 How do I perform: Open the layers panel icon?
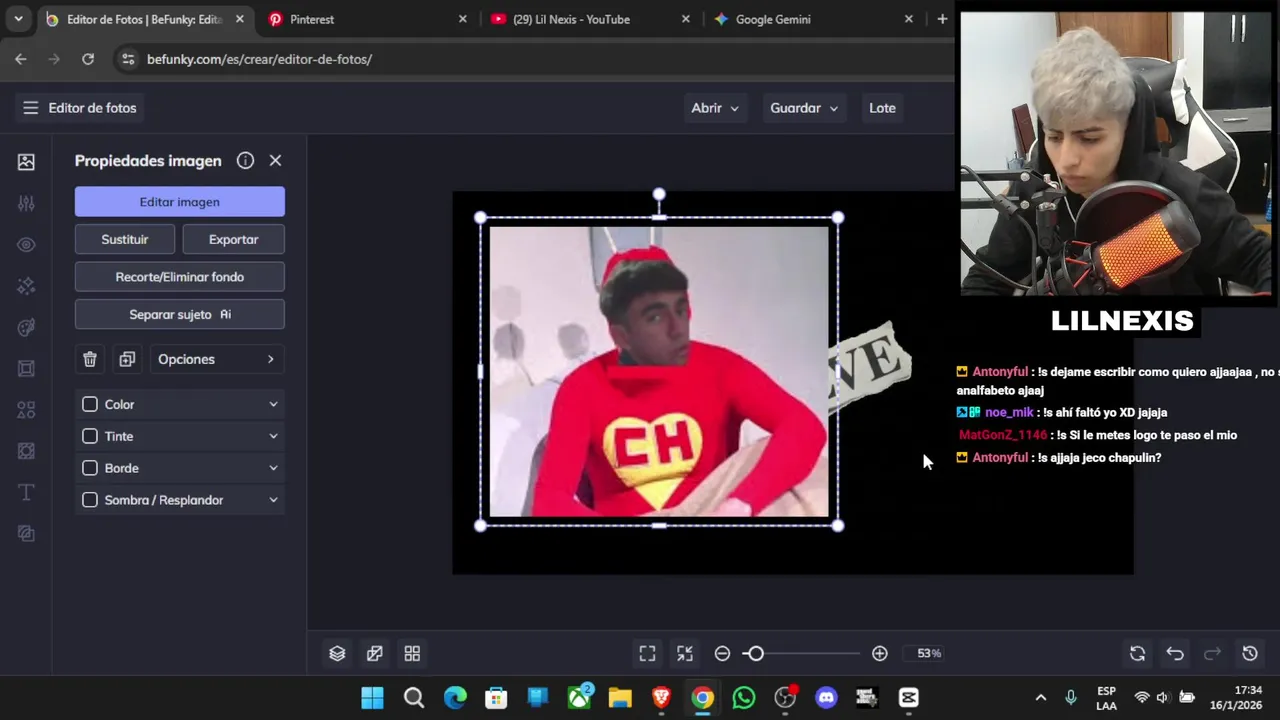tap(337, 653)
